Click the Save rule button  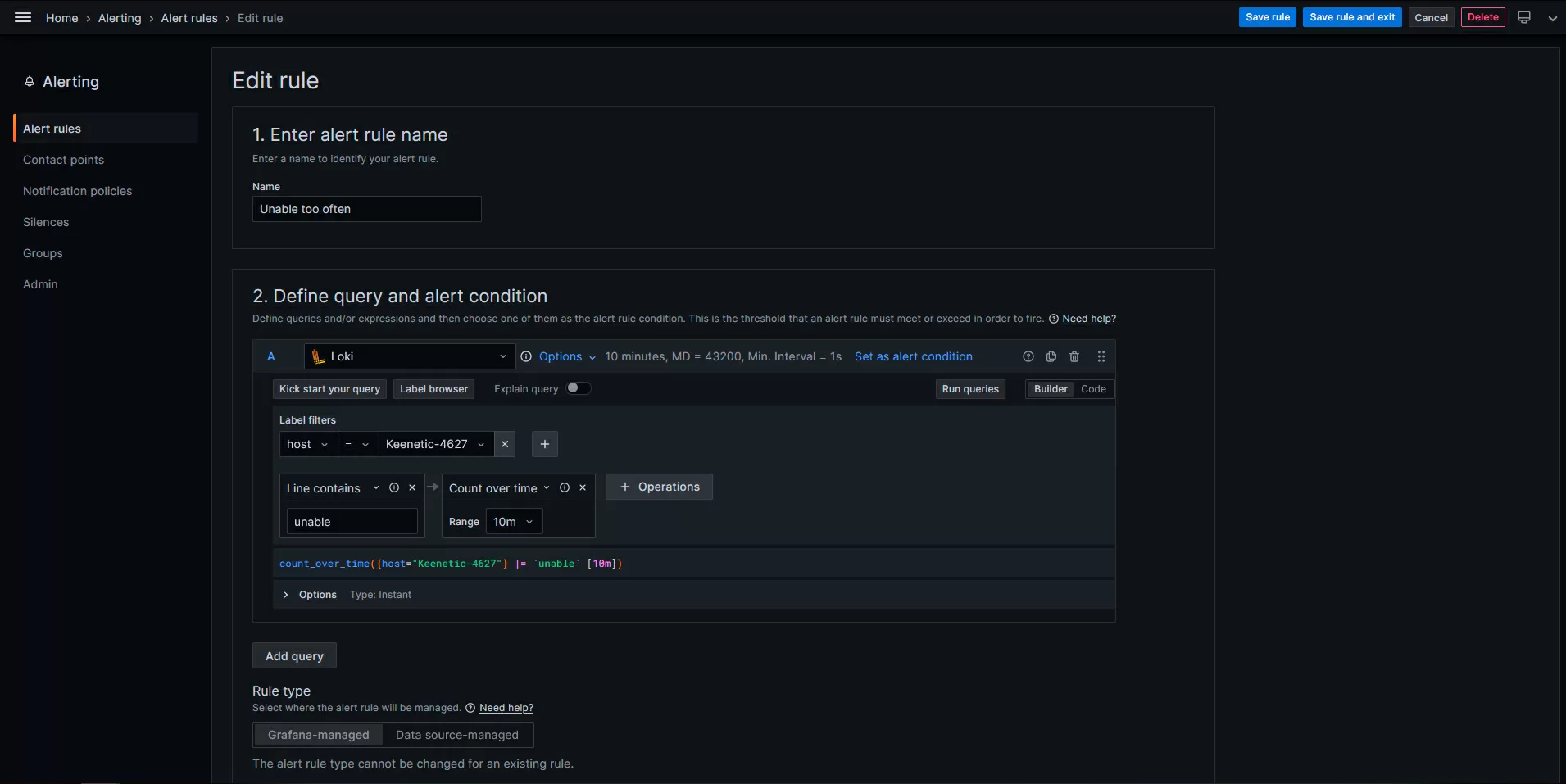point(1268,17)
